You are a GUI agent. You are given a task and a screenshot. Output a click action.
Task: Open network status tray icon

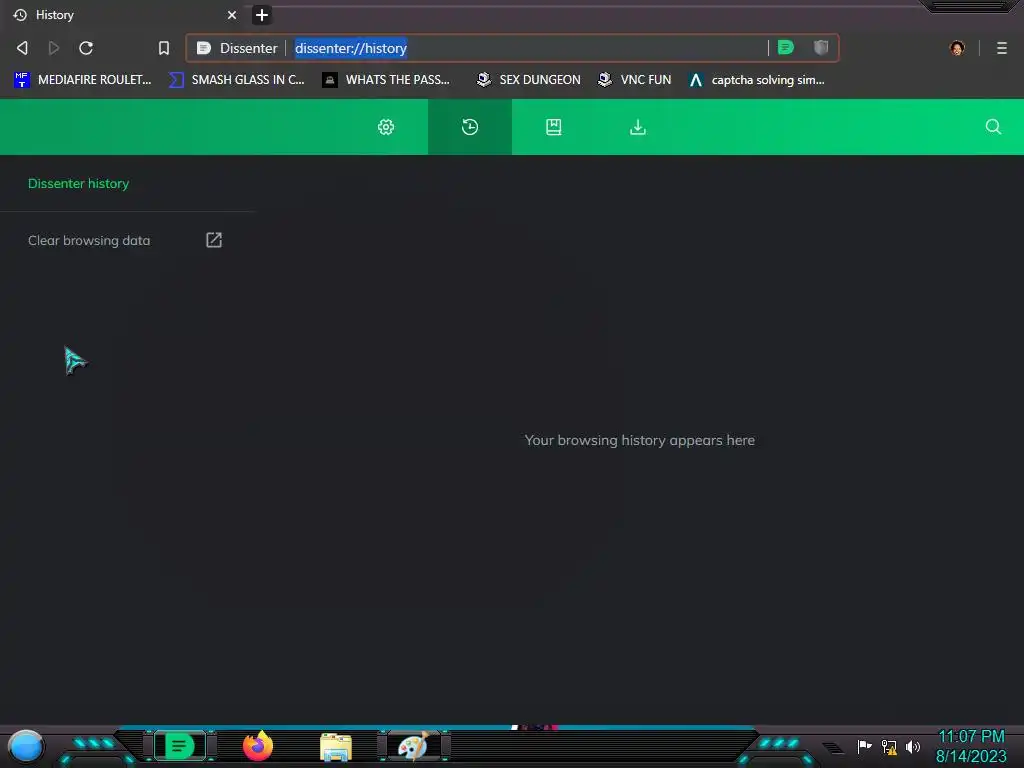(x=889, y=746)
